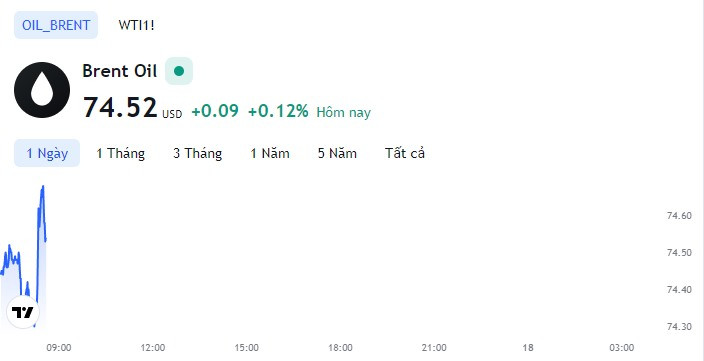This screenshot has height=361, width=704.
Task: Select the OIL_BRENT symbol tab
Action: click(56, 25)
